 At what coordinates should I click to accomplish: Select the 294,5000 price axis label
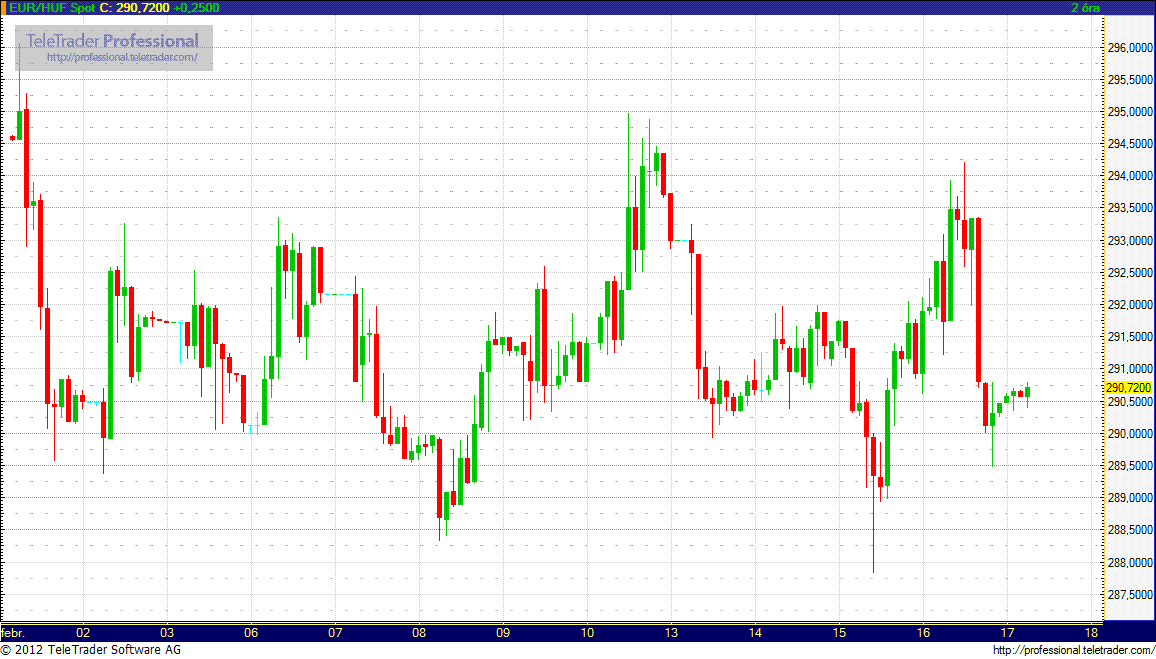click(1129, 144)
